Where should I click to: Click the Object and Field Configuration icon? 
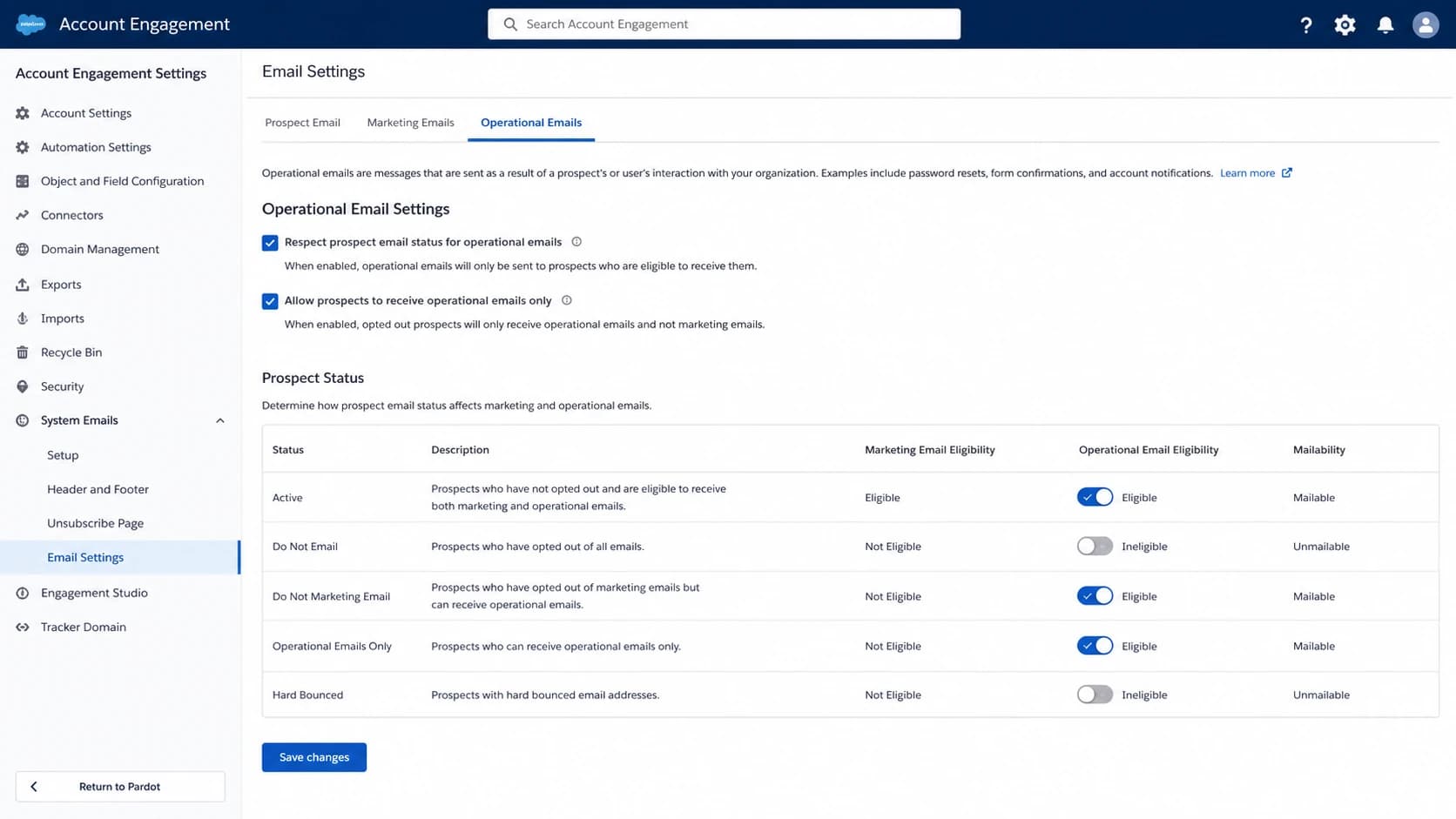pos(23,181)
